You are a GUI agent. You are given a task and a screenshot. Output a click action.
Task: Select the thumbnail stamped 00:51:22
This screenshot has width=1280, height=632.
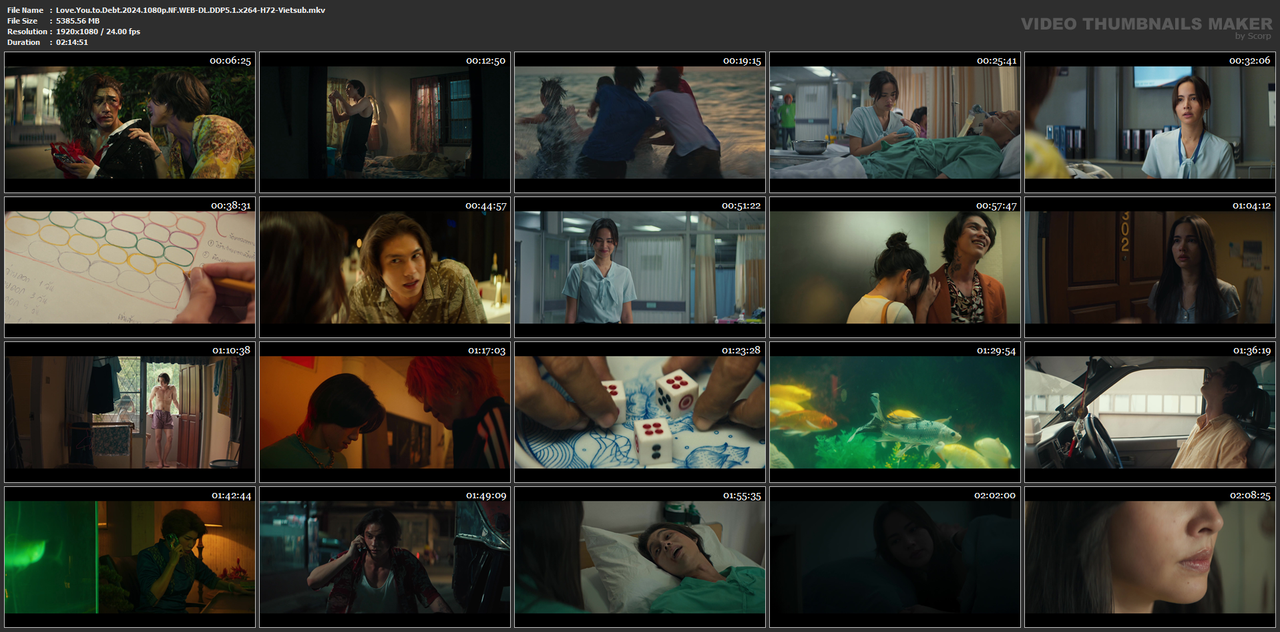pos(640,267)
